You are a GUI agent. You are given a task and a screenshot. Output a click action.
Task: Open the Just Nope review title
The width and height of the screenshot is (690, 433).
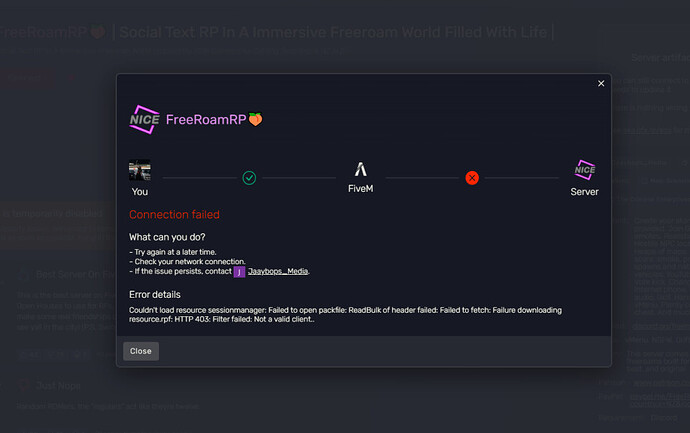[x=58, y=386]
